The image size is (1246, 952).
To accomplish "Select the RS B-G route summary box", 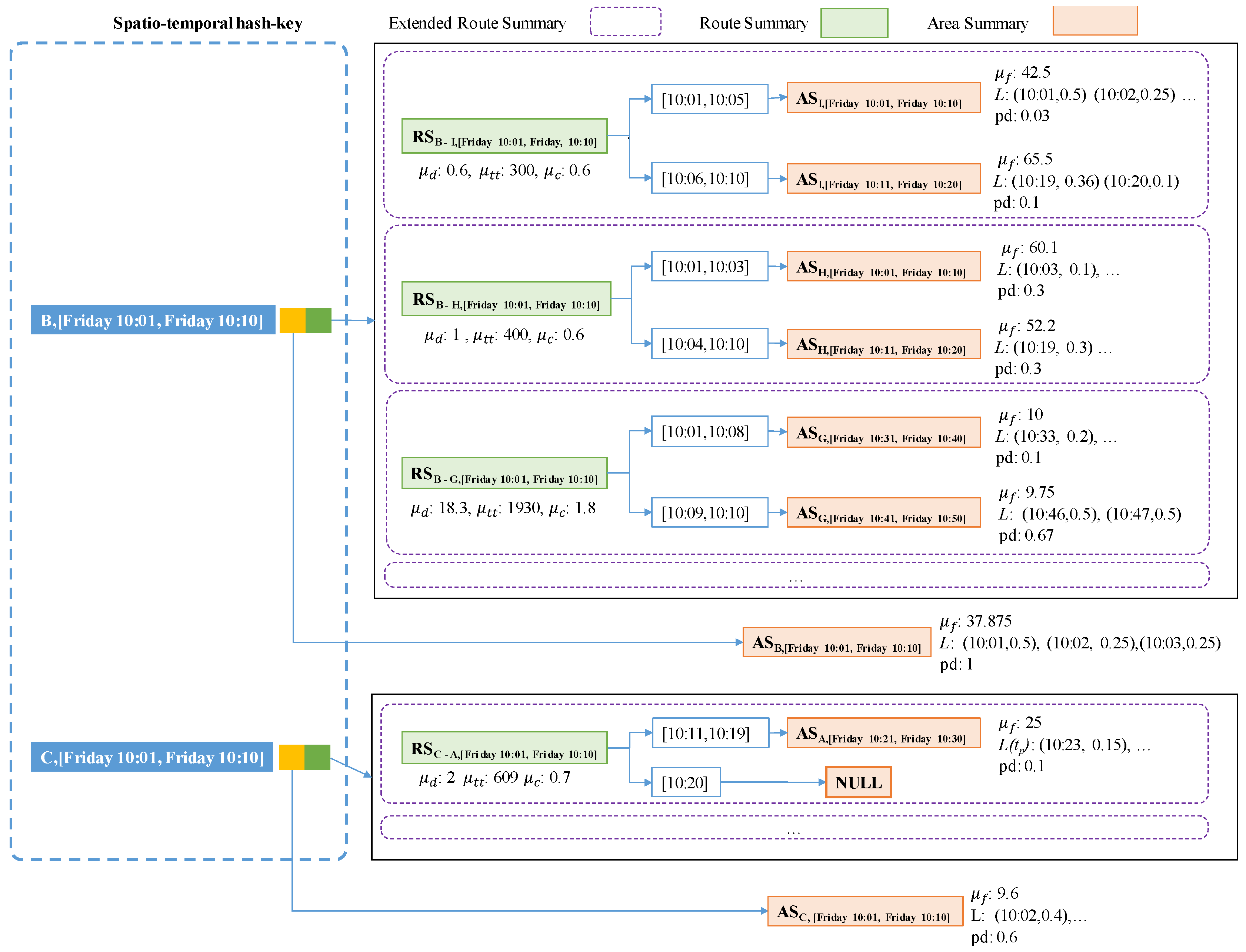I will [x=504, y=473].
